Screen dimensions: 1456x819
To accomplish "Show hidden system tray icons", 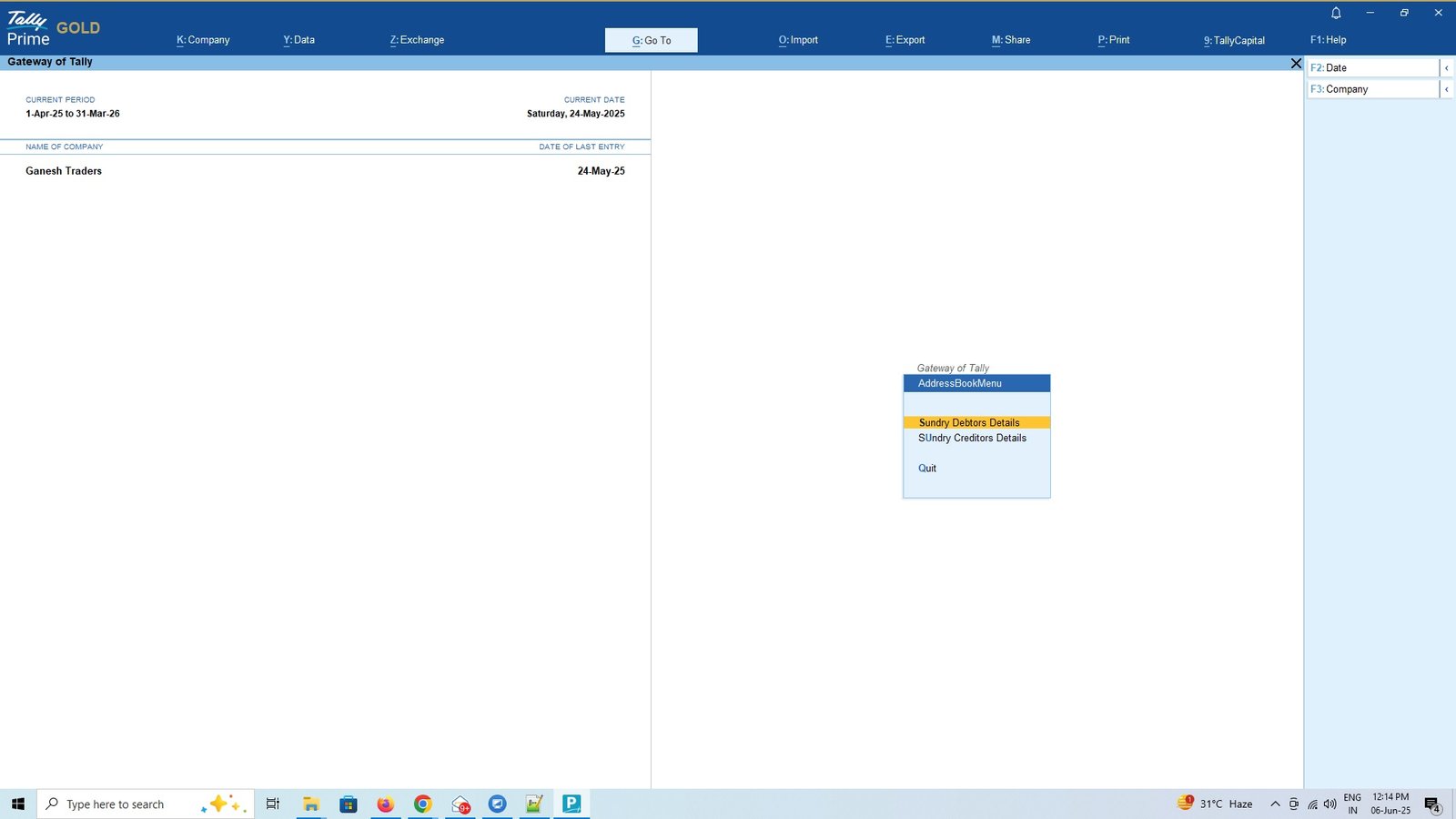I will point(1275,804).
